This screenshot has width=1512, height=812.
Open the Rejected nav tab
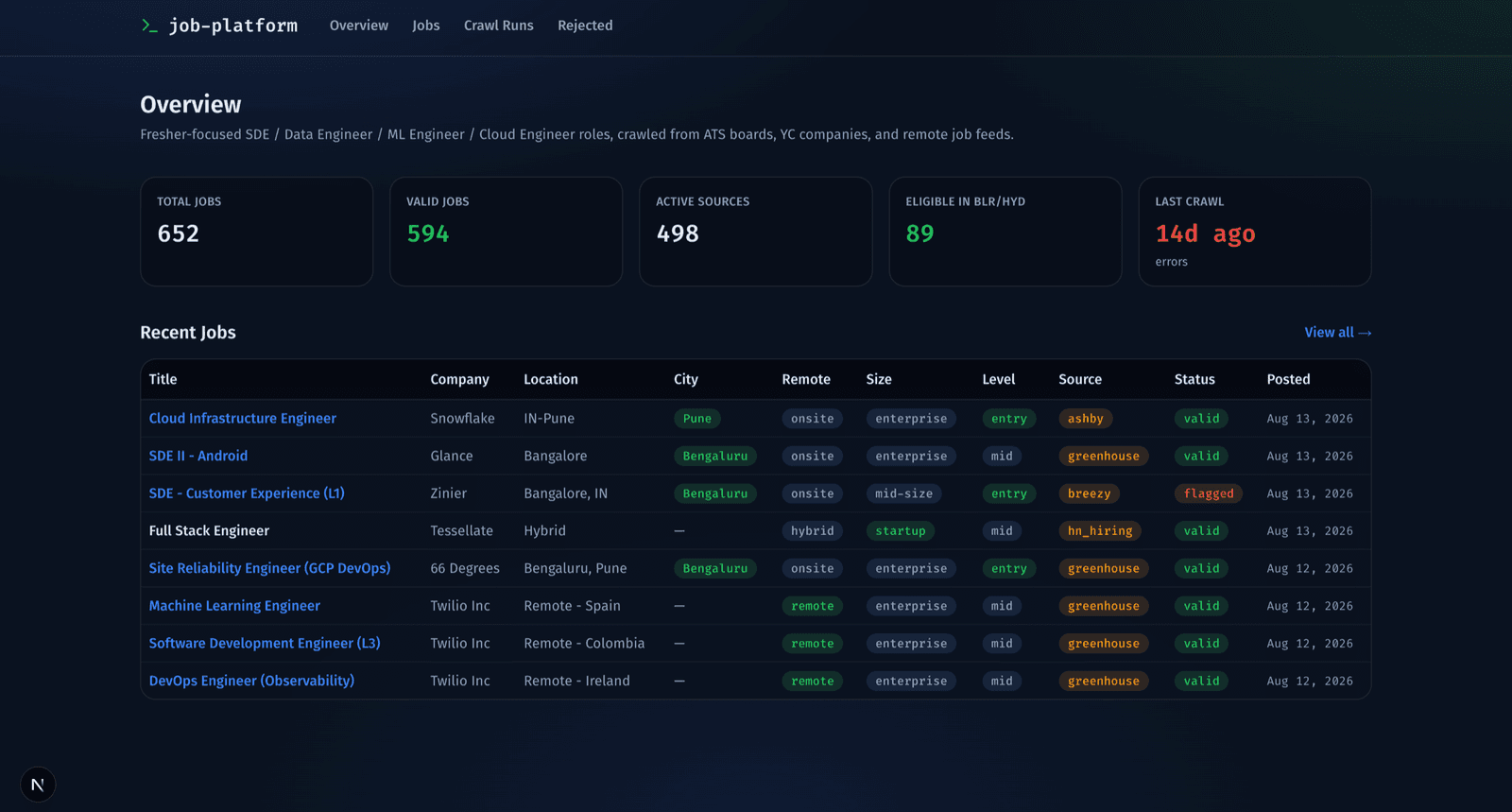[585, 26]
